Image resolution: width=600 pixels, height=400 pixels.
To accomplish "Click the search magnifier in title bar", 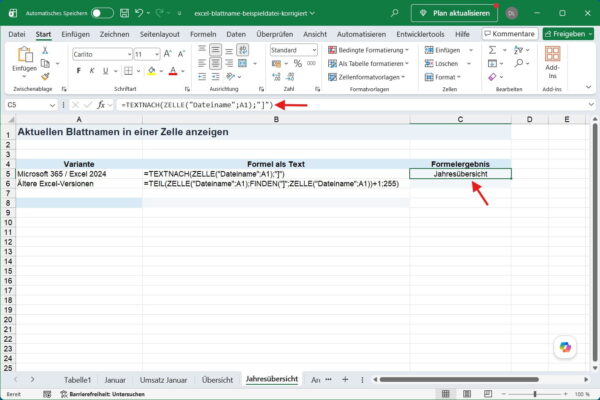I will [395, 13].
